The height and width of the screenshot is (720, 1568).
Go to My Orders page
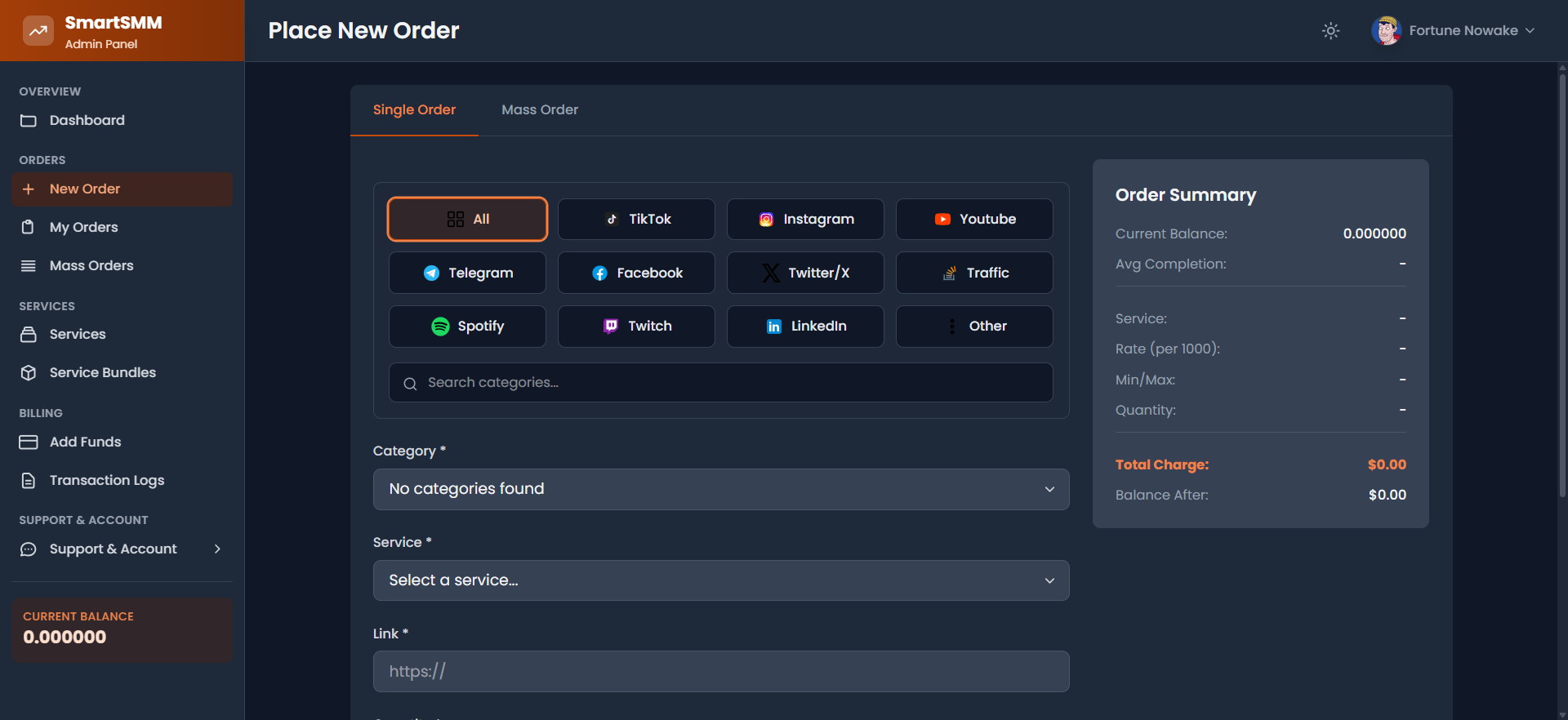[x=122, y=228]
